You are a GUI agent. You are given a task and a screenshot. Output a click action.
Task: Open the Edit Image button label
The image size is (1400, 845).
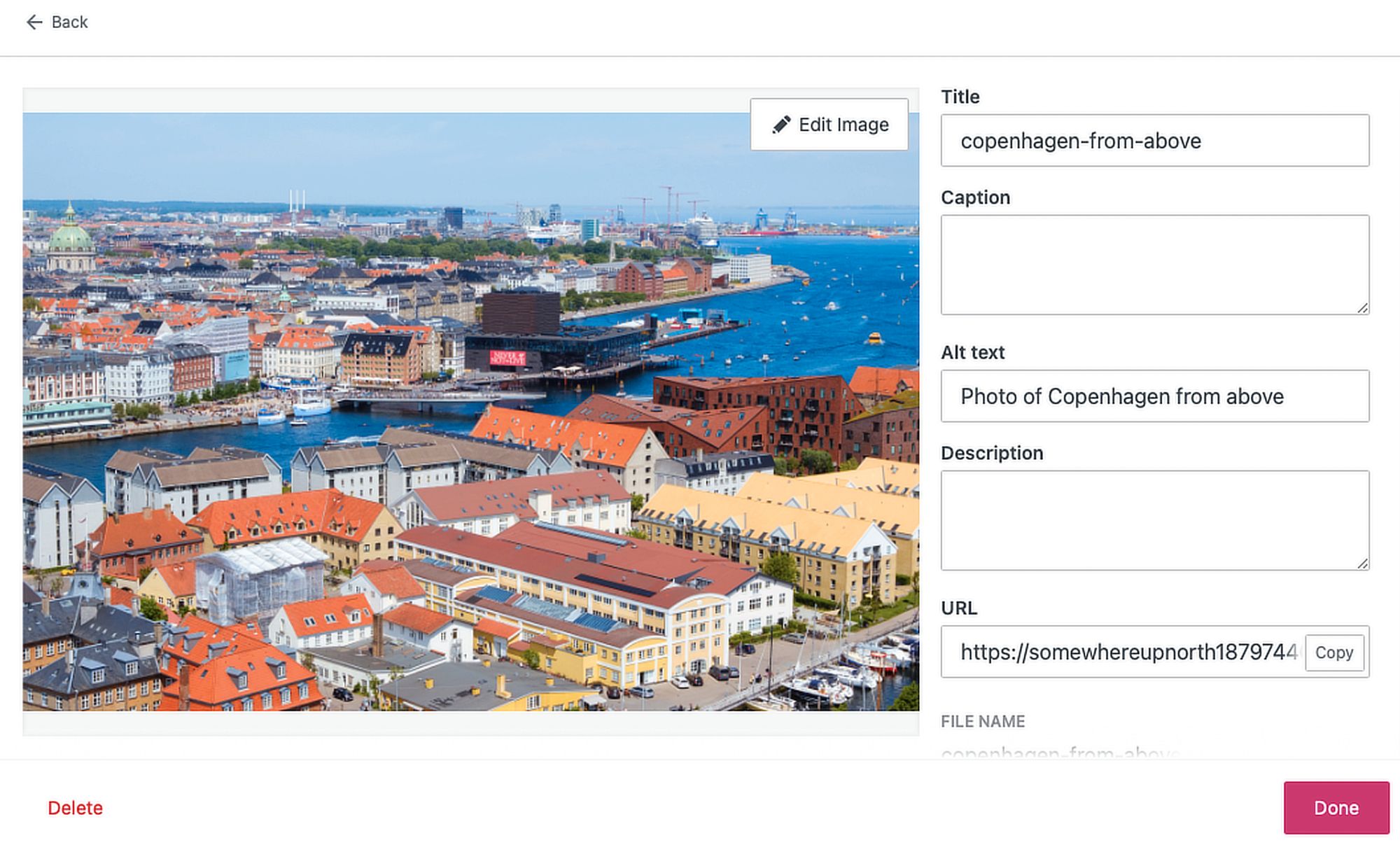[x=843, y=125]
